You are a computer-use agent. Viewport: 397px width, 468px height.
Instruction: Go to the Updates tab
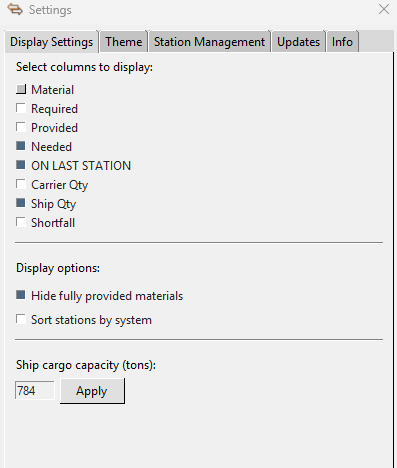click(x=298, y=42)
